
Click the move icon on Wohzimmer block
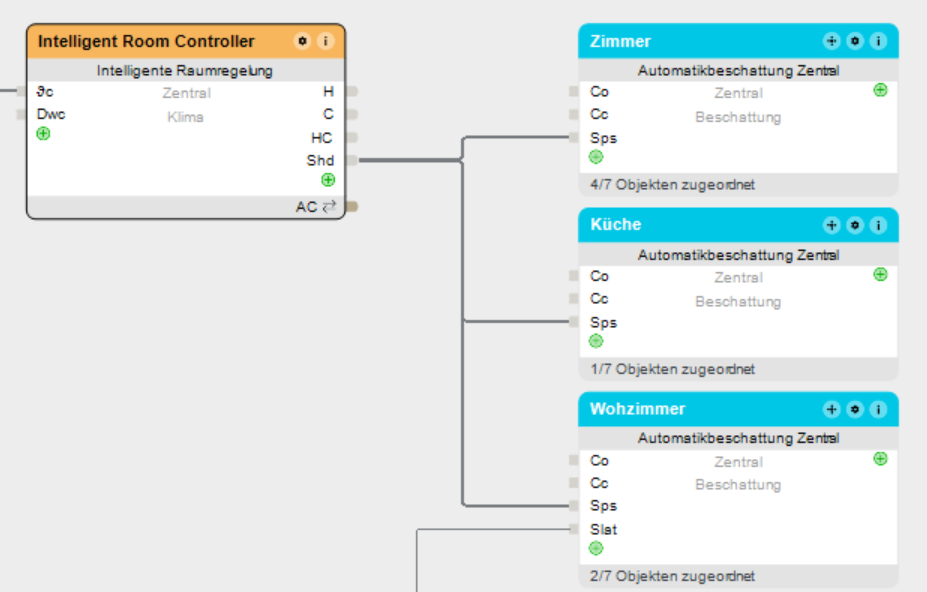[x=831, y=409]
